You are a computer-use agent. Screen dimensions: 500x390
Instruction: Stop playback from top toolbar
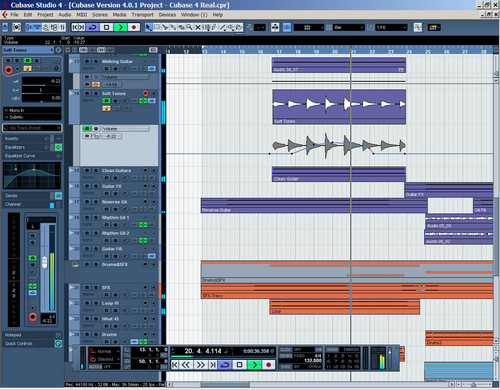coord(107,27)
